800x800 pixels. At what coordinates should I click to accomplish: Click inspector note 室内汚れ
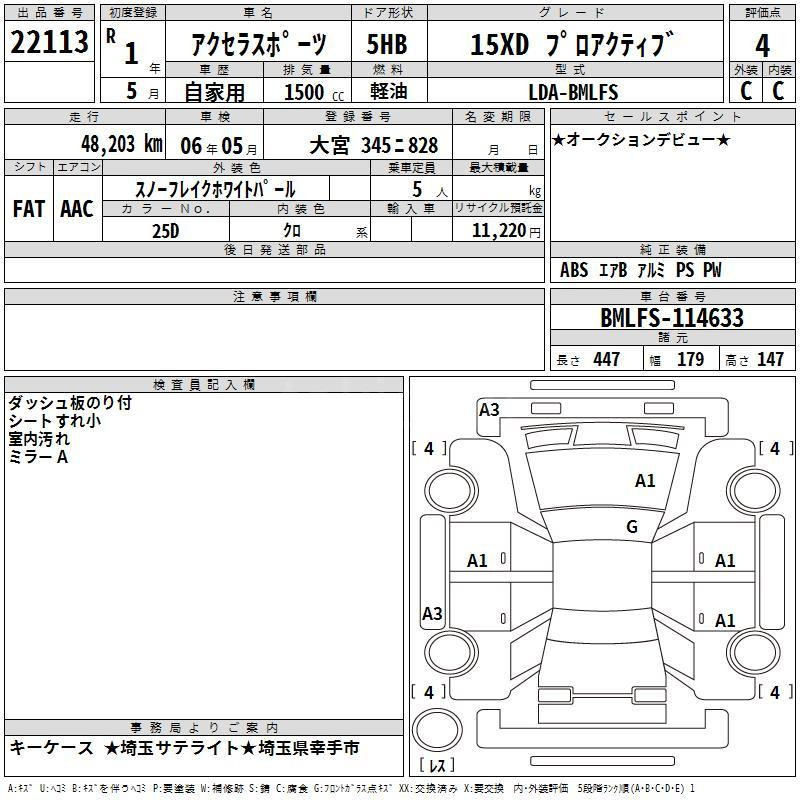(x=39, y=438)
